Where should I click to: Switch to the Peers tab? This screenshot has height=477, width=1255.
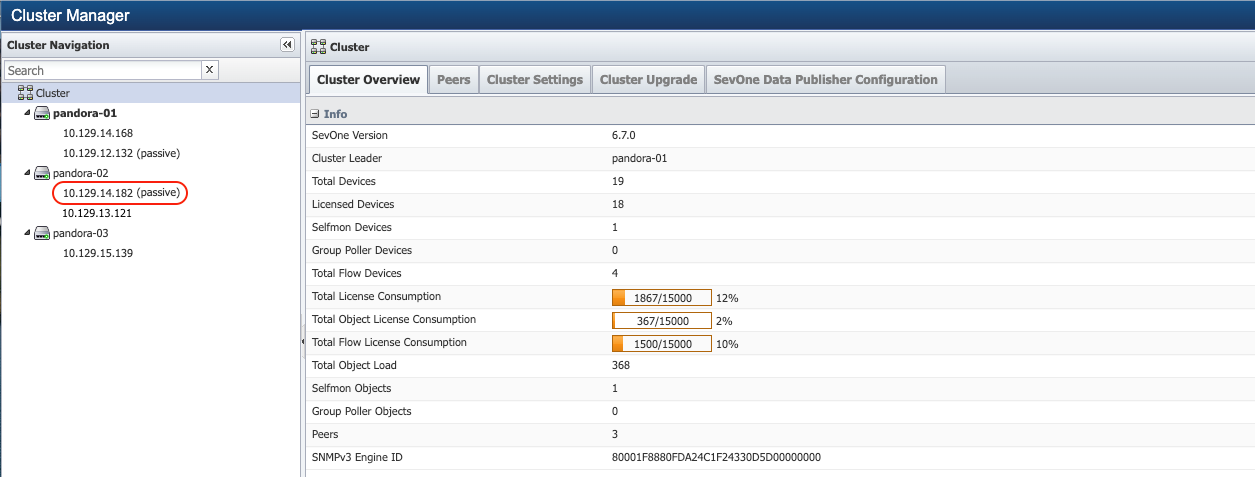454,80
